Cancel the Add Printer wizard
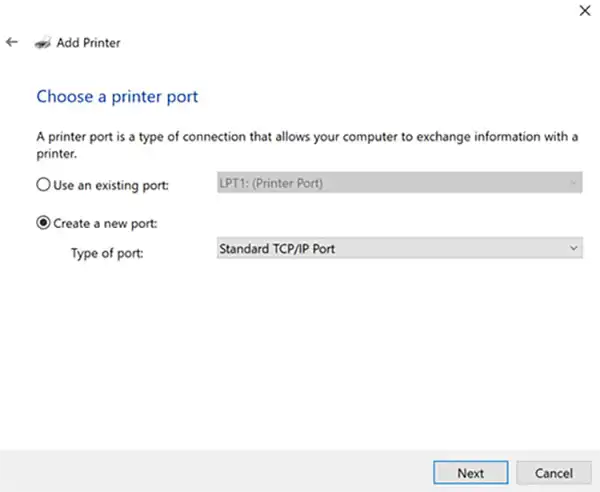This screenshot has width=600, height=492. pyautogui.click(x=554, y=473)
